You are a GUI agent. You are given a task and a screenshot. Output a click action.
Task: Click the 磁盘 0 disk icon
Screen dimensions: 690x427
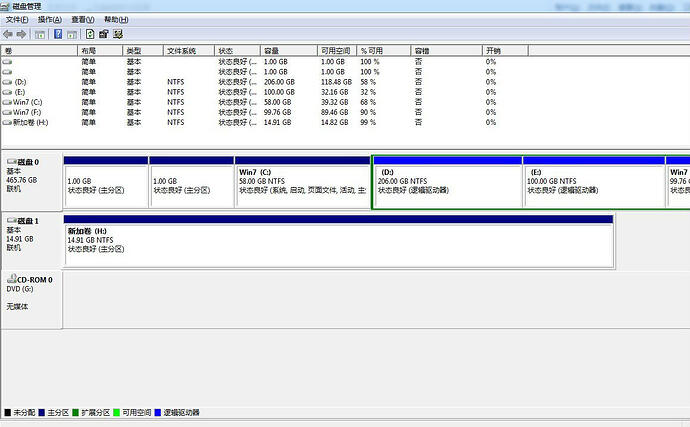click(x=12, y=162)
